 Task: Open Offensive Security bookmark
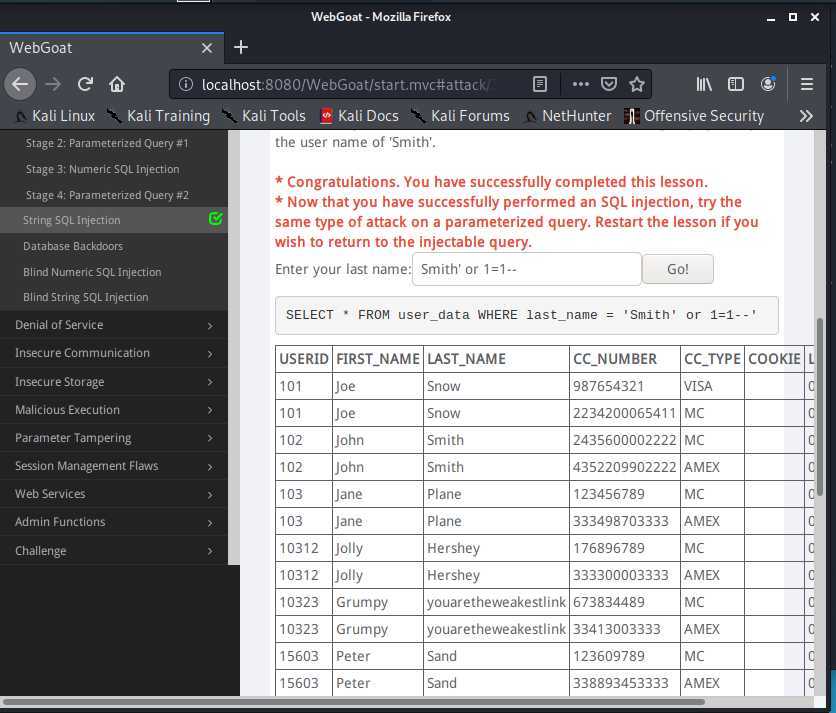tap(694, 116)
